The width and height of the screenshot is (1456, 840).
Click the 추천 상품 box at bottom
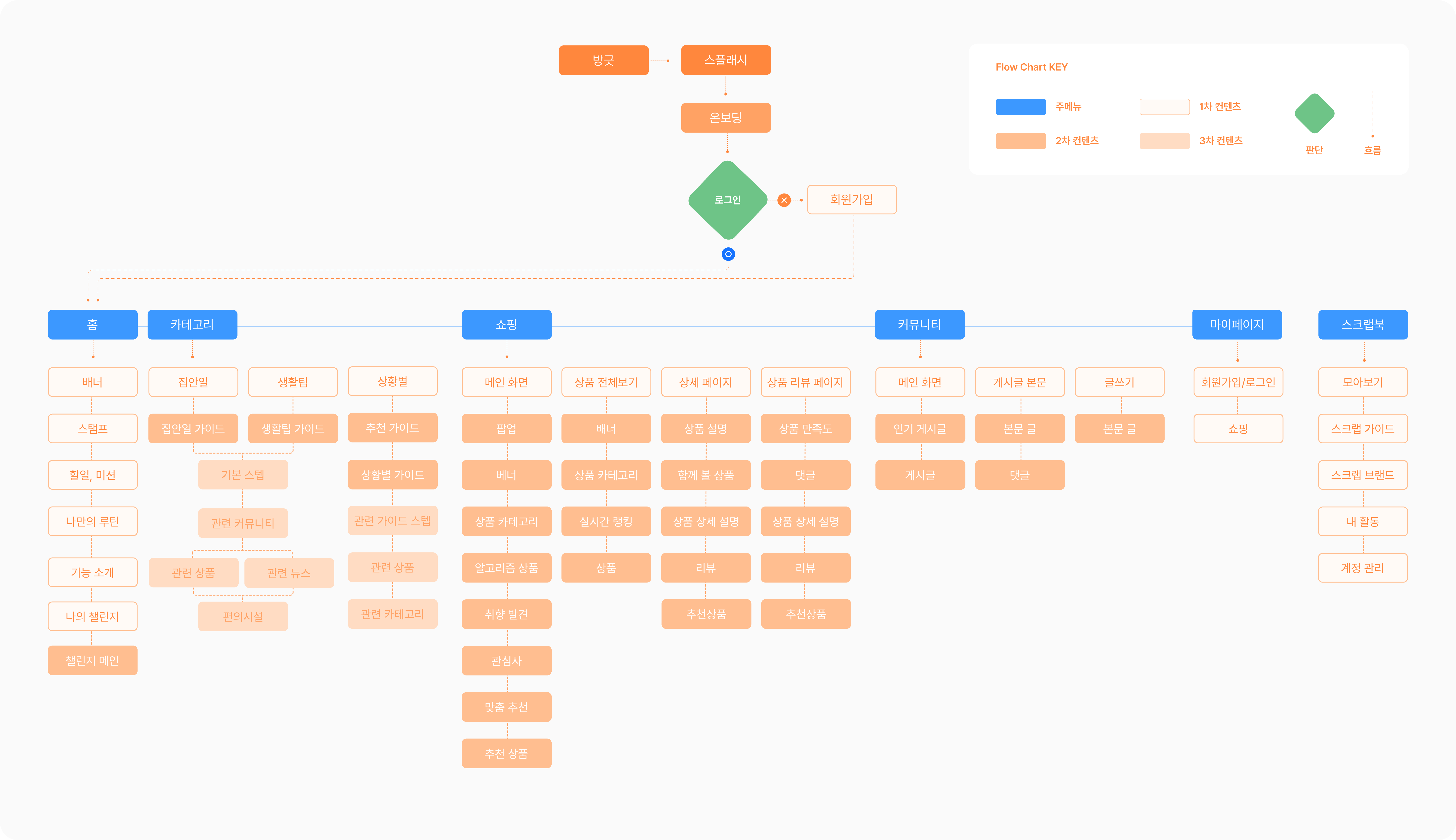506,753
